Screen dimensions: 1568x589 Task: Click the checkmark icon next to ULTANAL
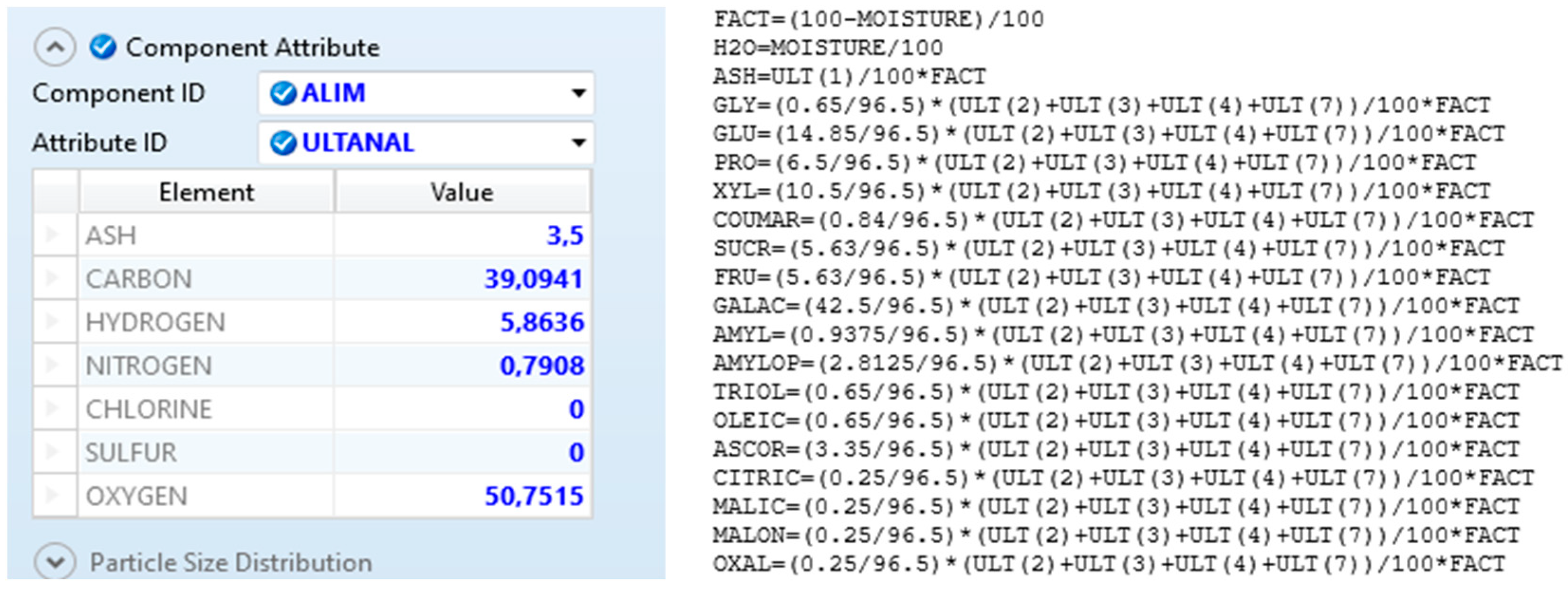click(284, 142)
